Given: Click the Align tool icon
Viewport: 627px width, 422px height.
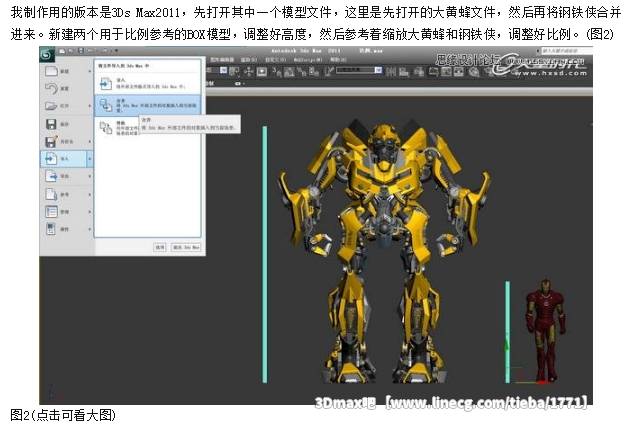Looking at the screenshot, I should click(x=404, y=72).
